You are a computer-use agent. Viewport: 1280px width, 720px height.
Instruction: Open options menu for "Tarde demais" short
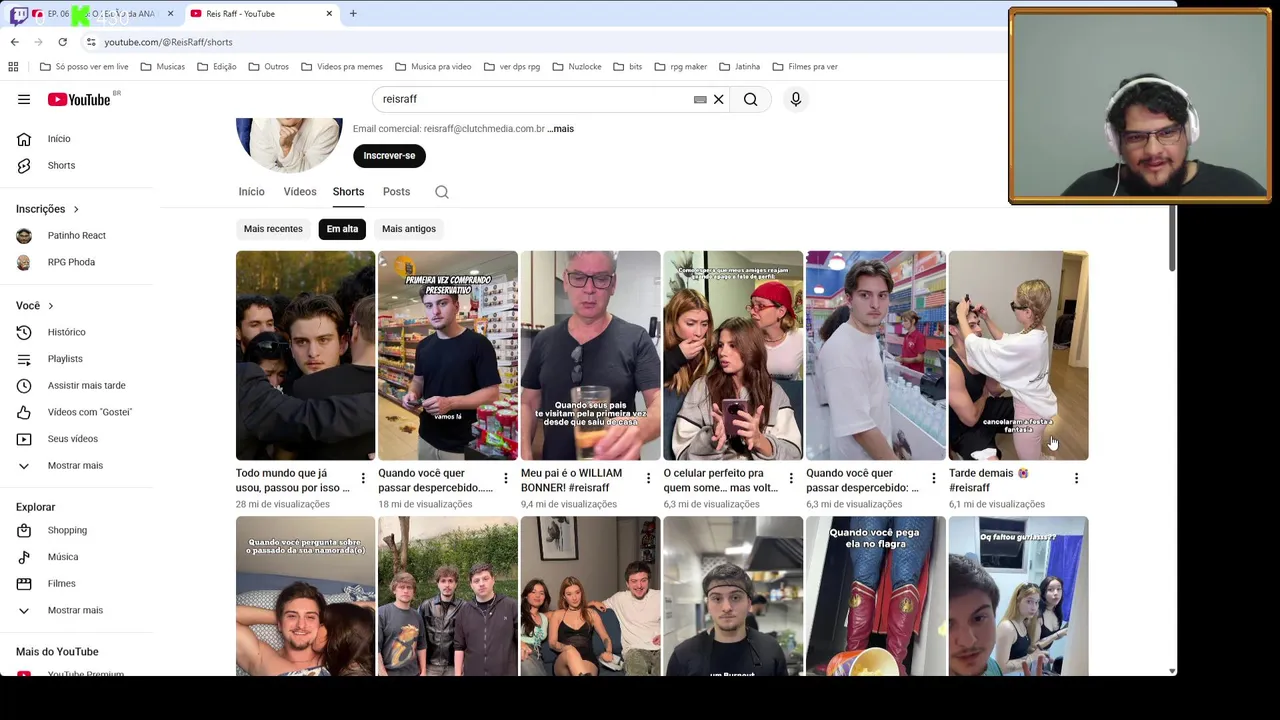coord(1076,479)
